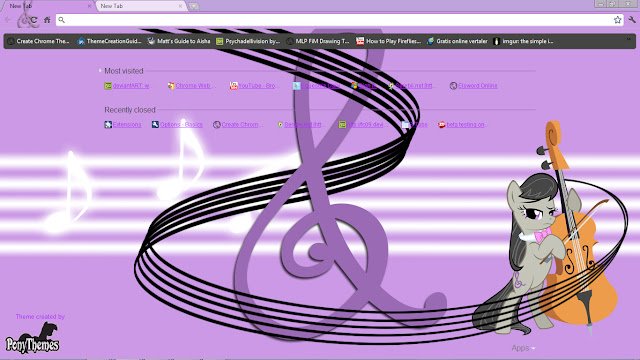Click the 'Recently closed' heading
The height and width of the screenshot is (360, 640).
point(130,110)
